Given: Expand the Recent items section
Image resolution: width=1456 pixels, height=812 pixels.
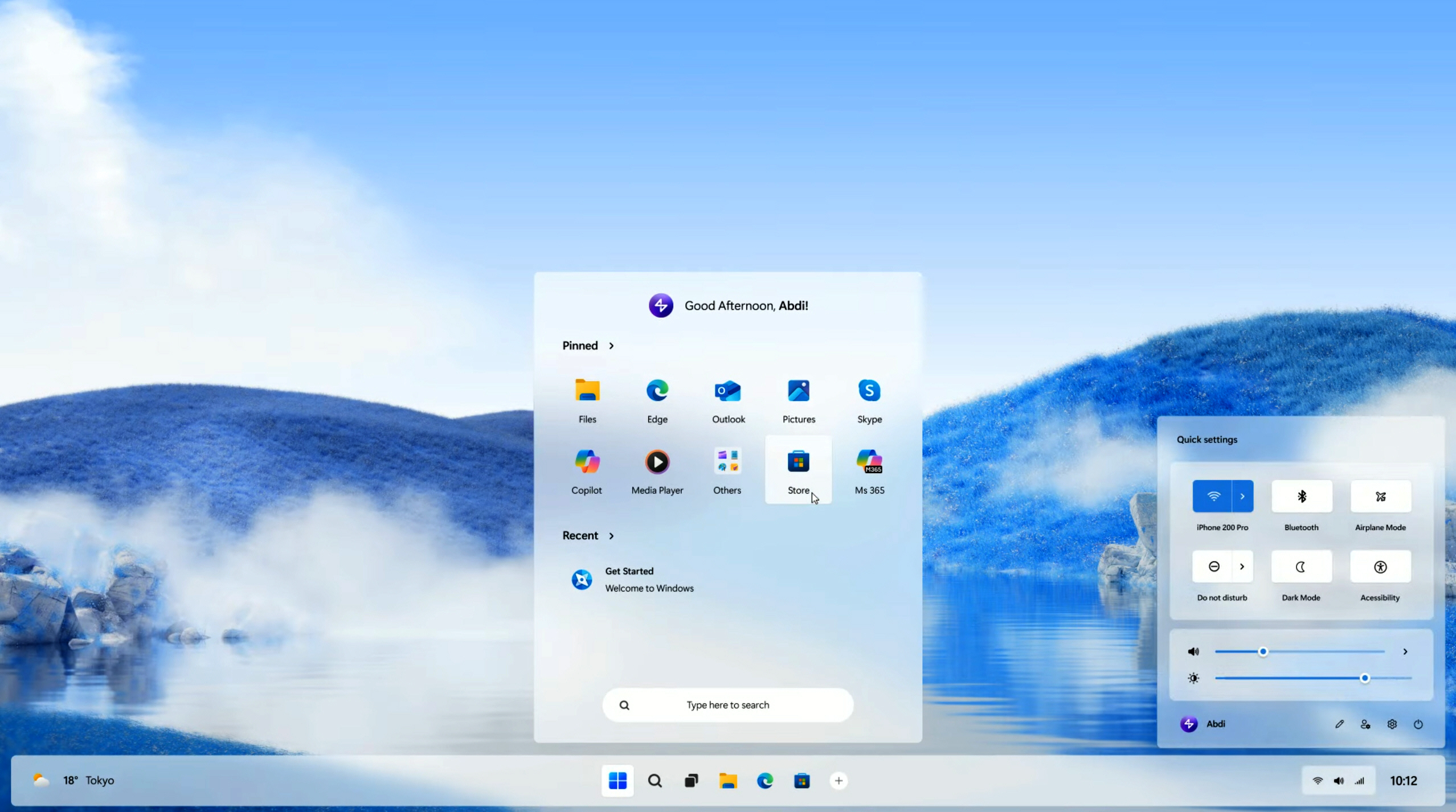Looking at the screenshot, I should tap(611, 536).
